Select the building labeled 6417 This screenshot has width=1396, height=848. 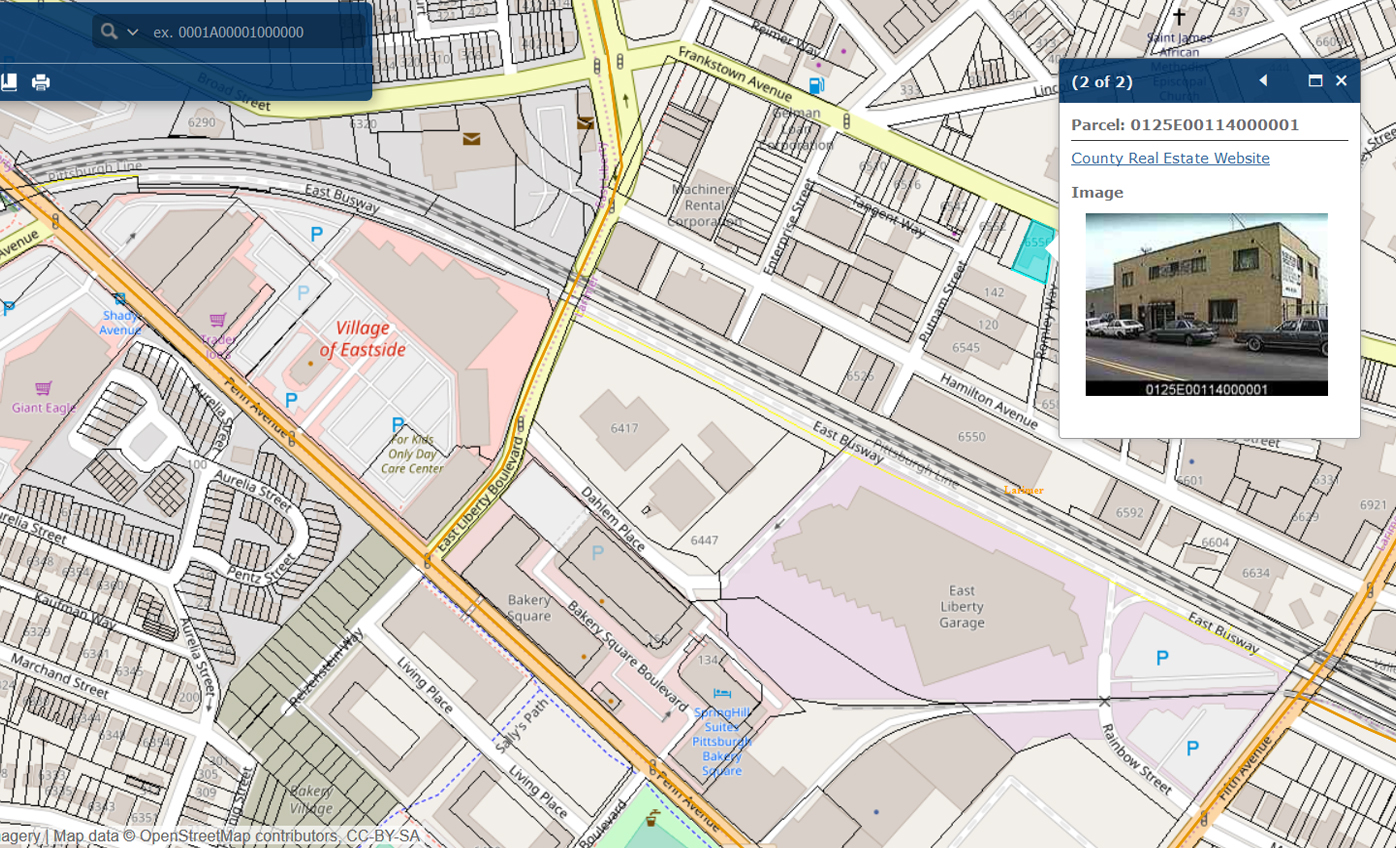point(624,428)
